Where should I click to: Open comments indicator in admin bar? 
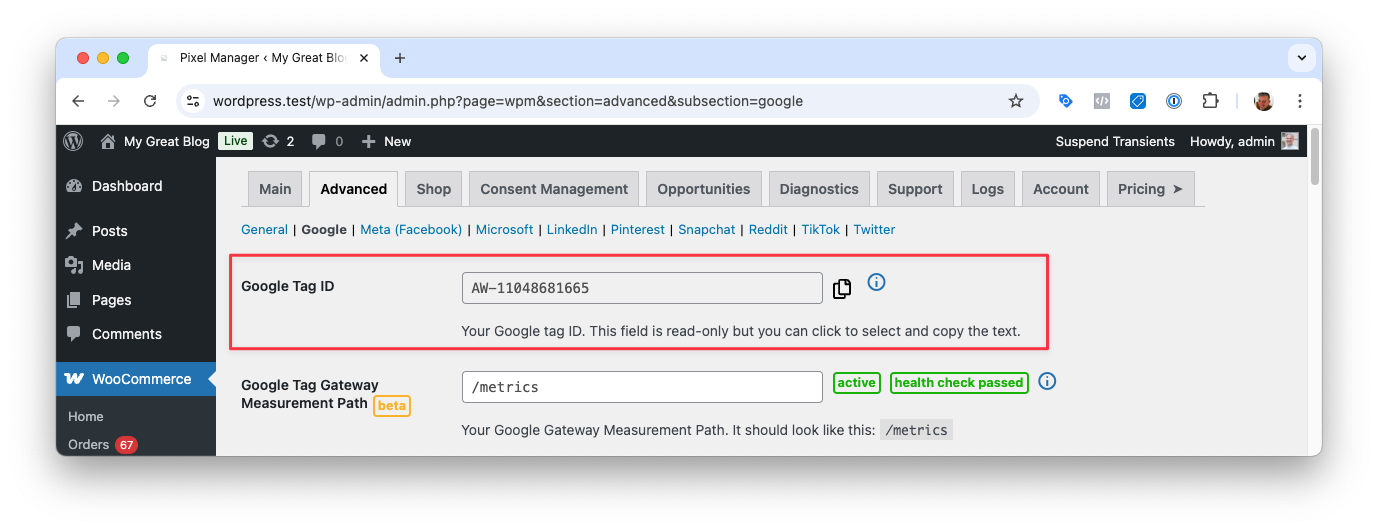[x=327, y=141]
